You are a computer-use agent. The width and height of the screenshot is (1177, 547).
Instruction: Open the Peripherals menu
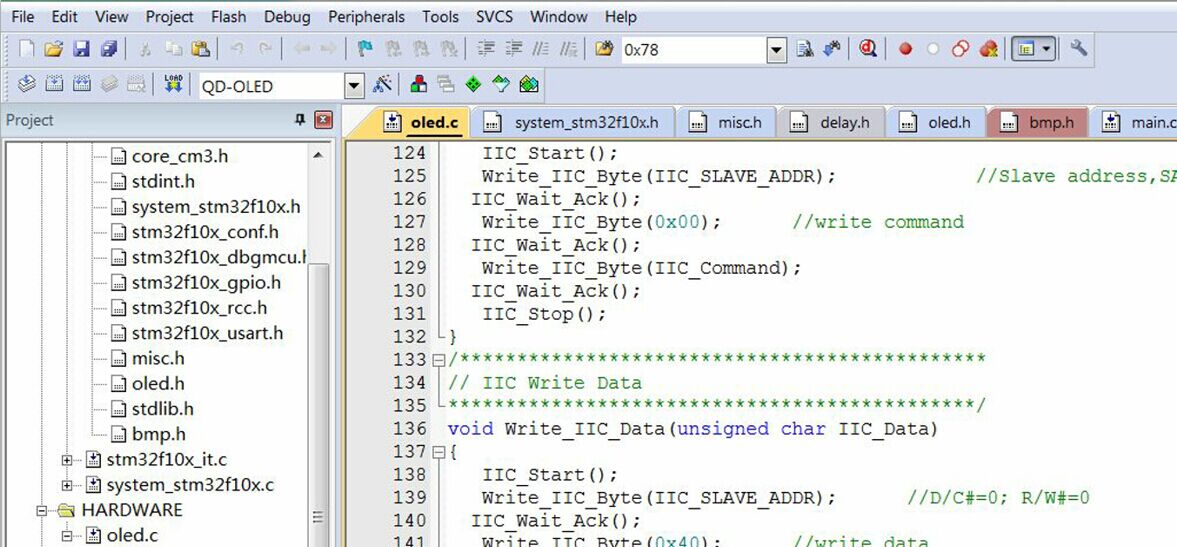point(366,17)
